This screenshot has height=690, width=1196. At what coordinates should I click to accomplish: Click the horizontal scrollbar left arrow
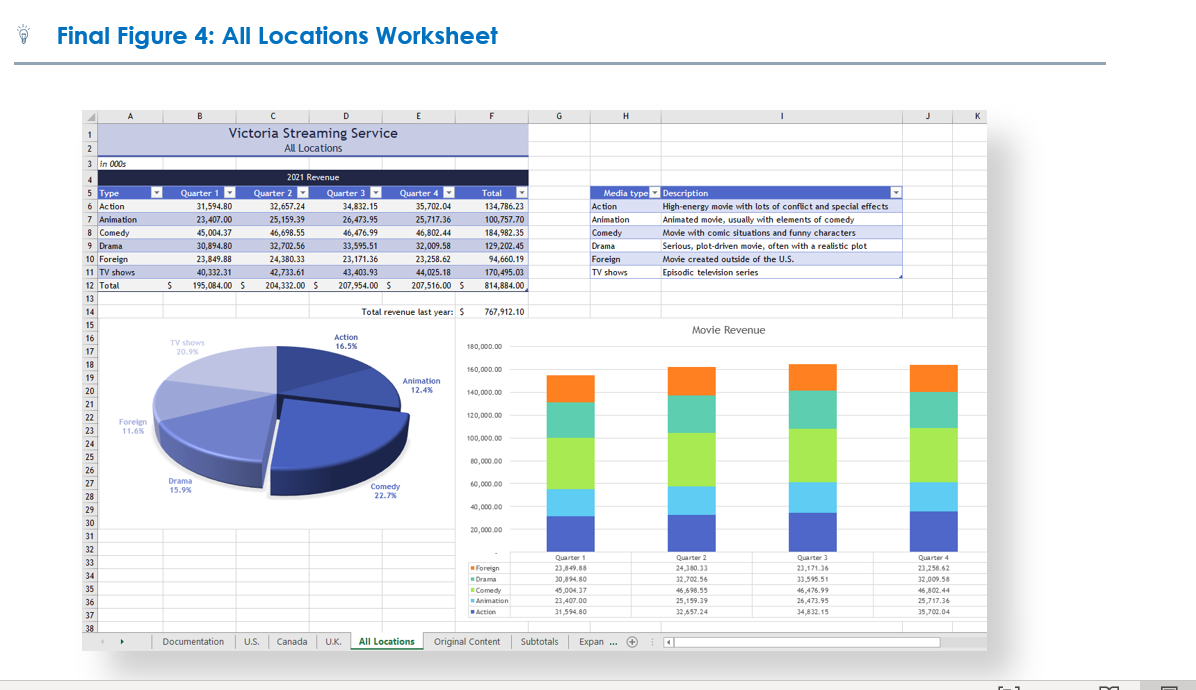pos(669,642)
